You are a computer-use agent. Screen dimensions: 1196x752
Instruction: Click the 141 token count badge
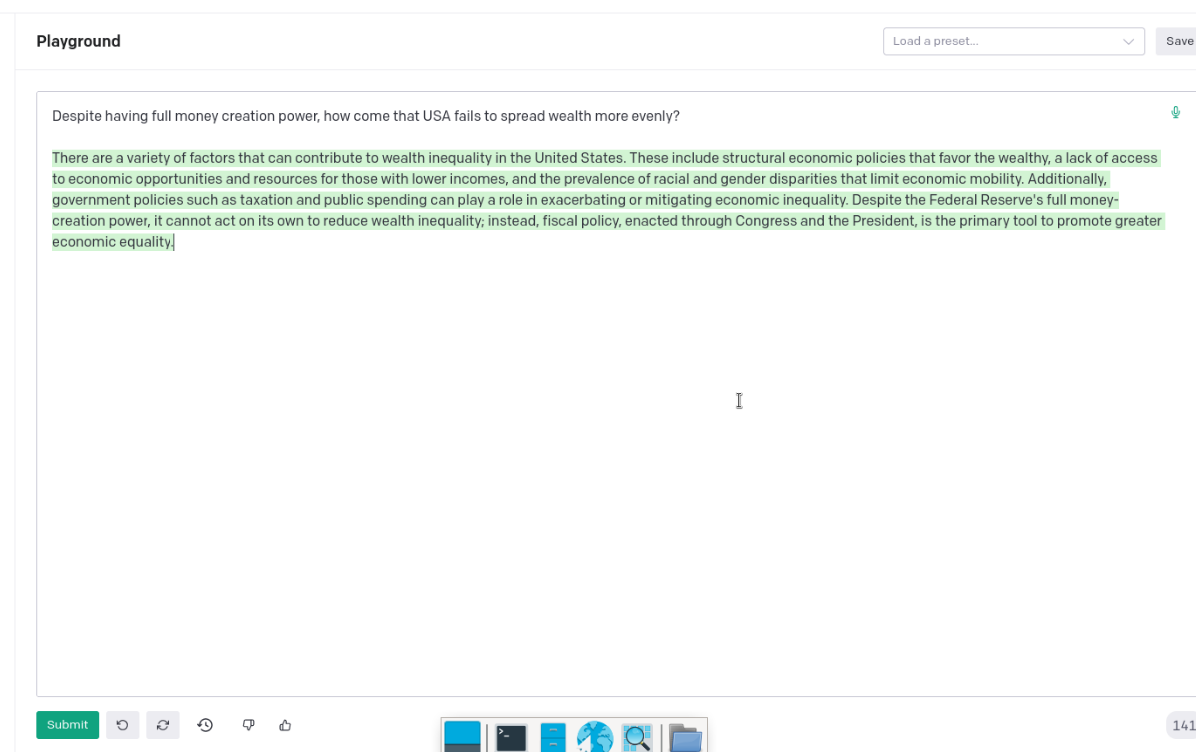click(1182, 726)
